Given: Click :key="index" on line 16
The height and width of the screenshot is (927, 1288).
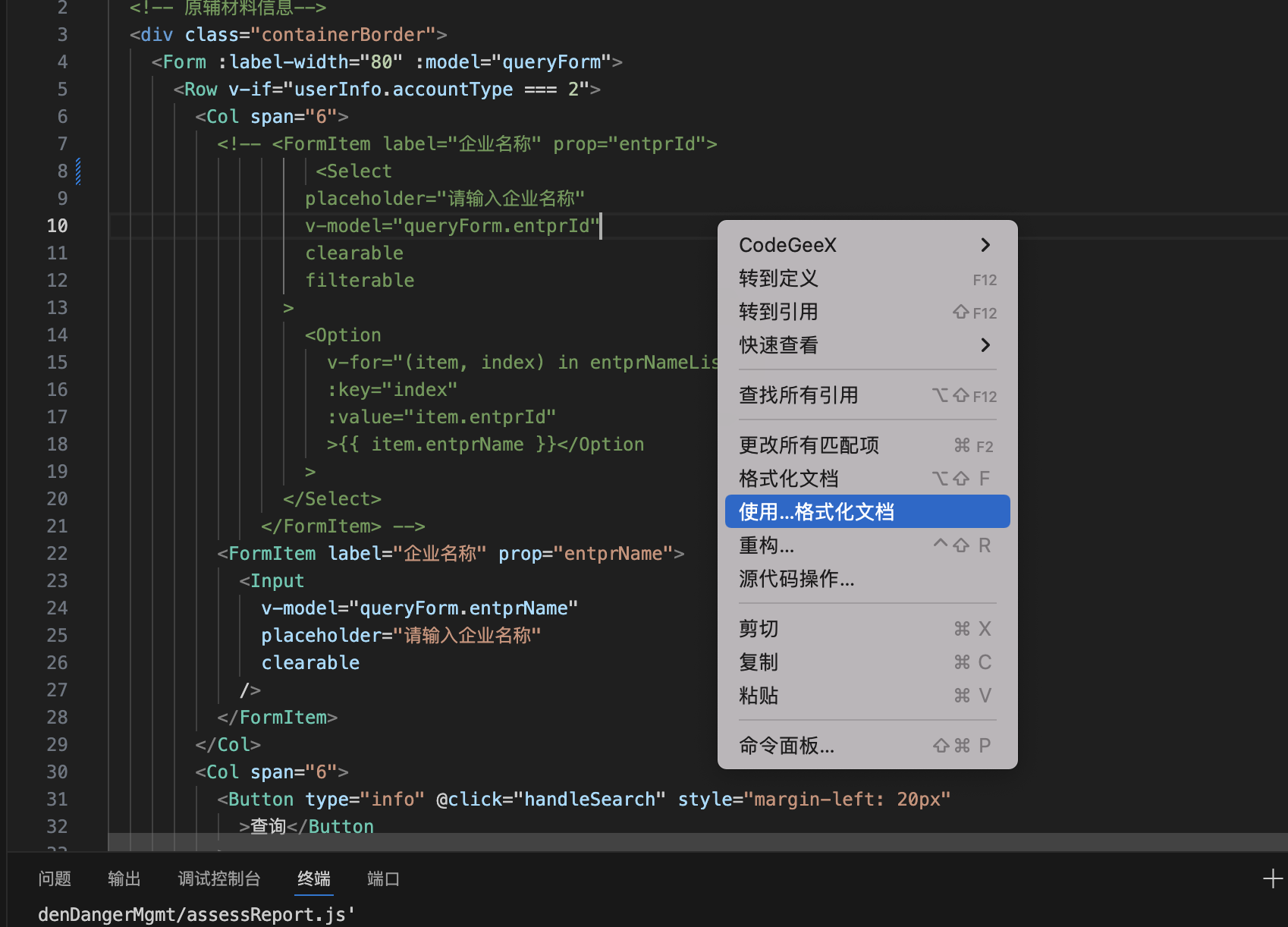Looking at the screenshot, I should click(x=392, y=390).
